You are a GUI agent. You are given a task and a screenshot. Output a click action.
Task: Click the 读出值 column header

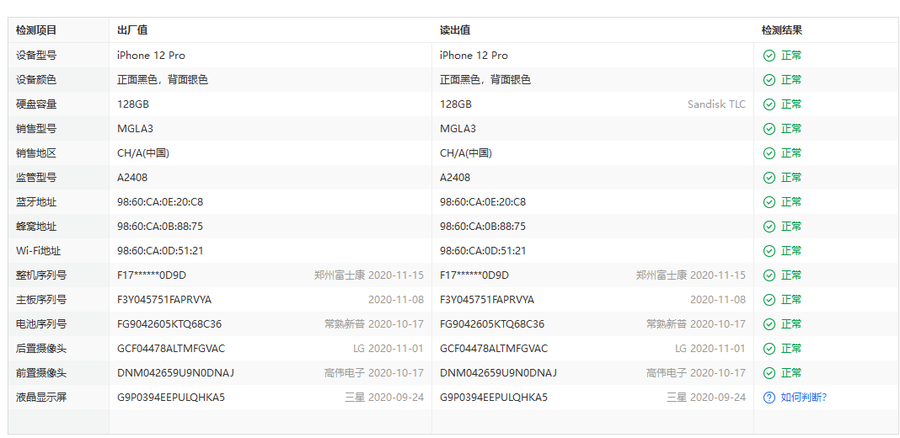pyautogui.click(x=455, y=30)
